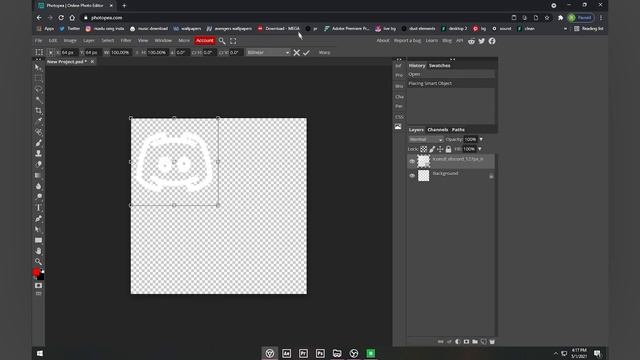The height and width of the screenshot is (360, 640).
Task: Switch to the Paths tab
Action: [458, 130]
